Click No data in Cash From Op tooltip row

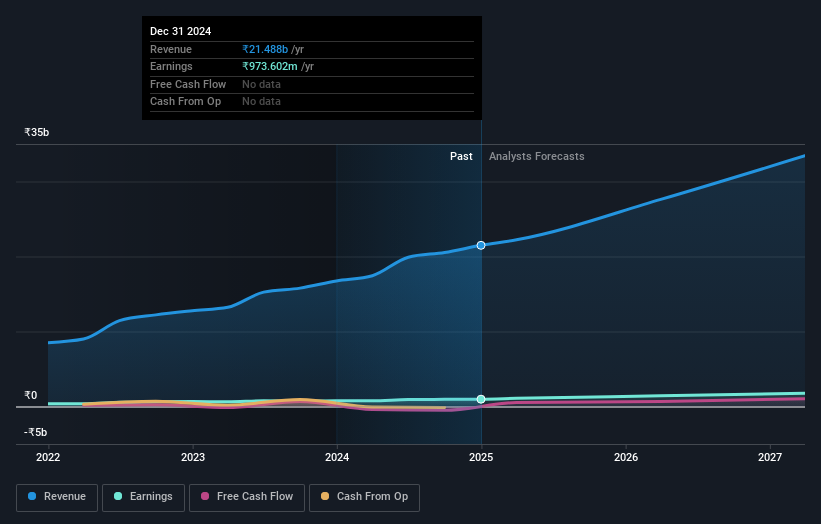[x=261, y=102]
